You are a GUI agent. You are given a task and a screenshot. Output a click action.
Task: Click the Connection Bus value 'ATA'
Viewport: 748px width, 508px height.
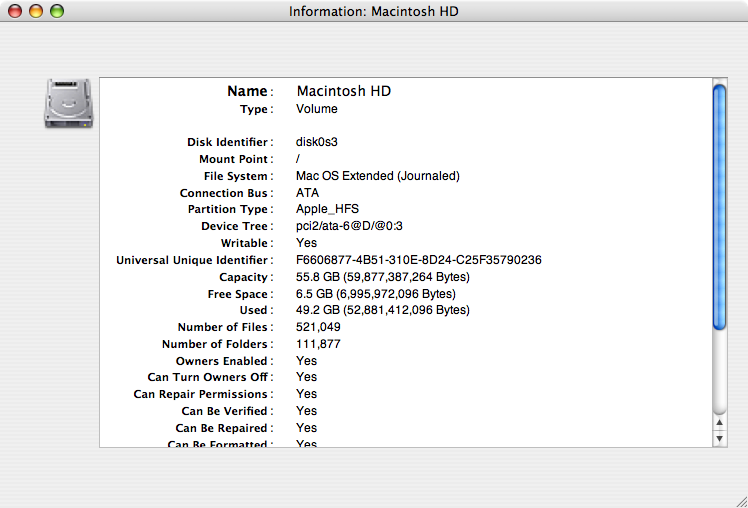pyautogui.click(x=307, y=193)
